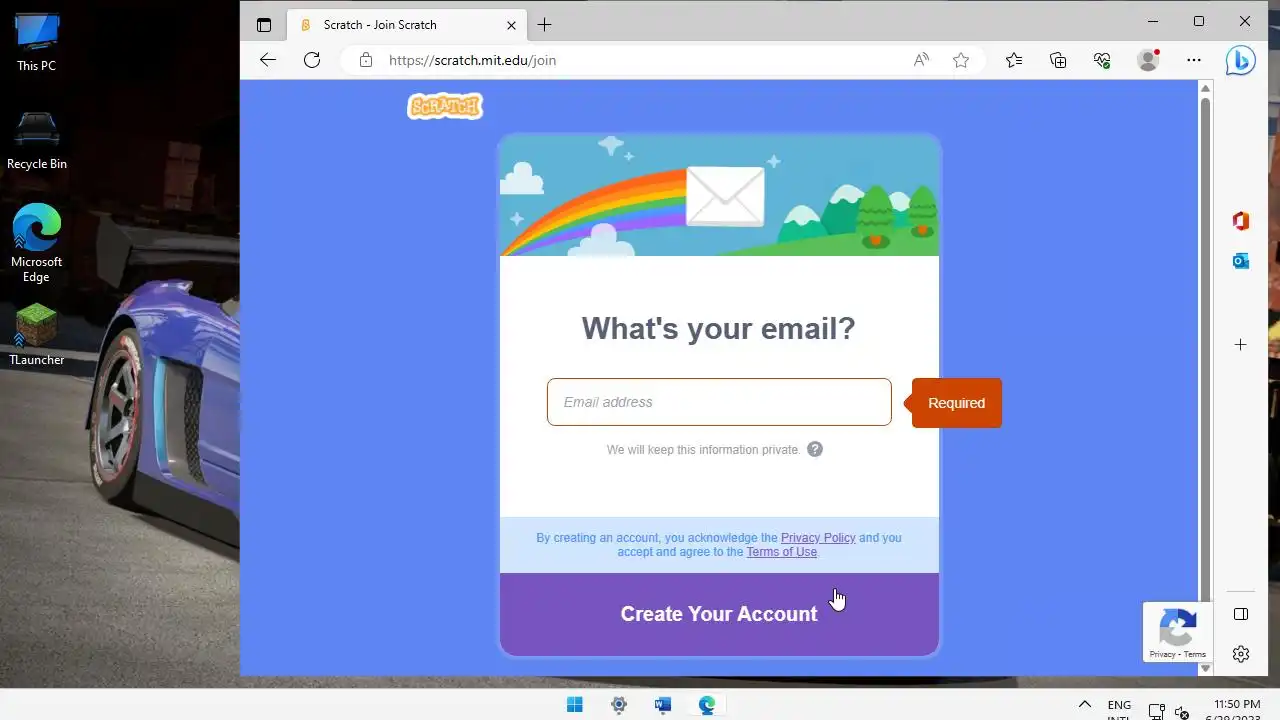
Task: Click the Required validation message
Action: (x=956, y=403)
